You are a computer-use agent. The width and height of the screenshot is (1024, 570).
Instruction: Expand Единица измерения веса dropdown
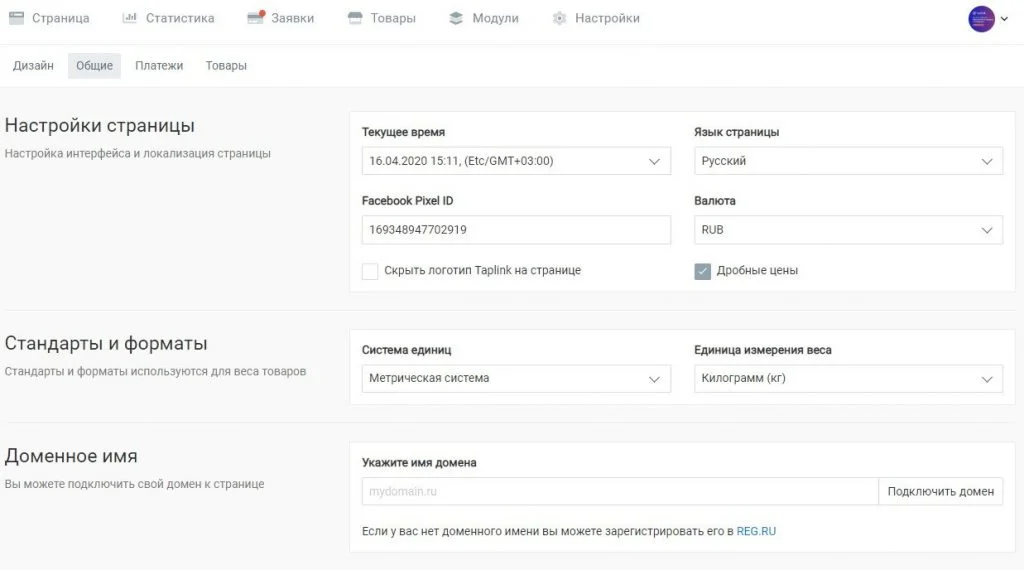pyautogui.click(x=848, y=378)
